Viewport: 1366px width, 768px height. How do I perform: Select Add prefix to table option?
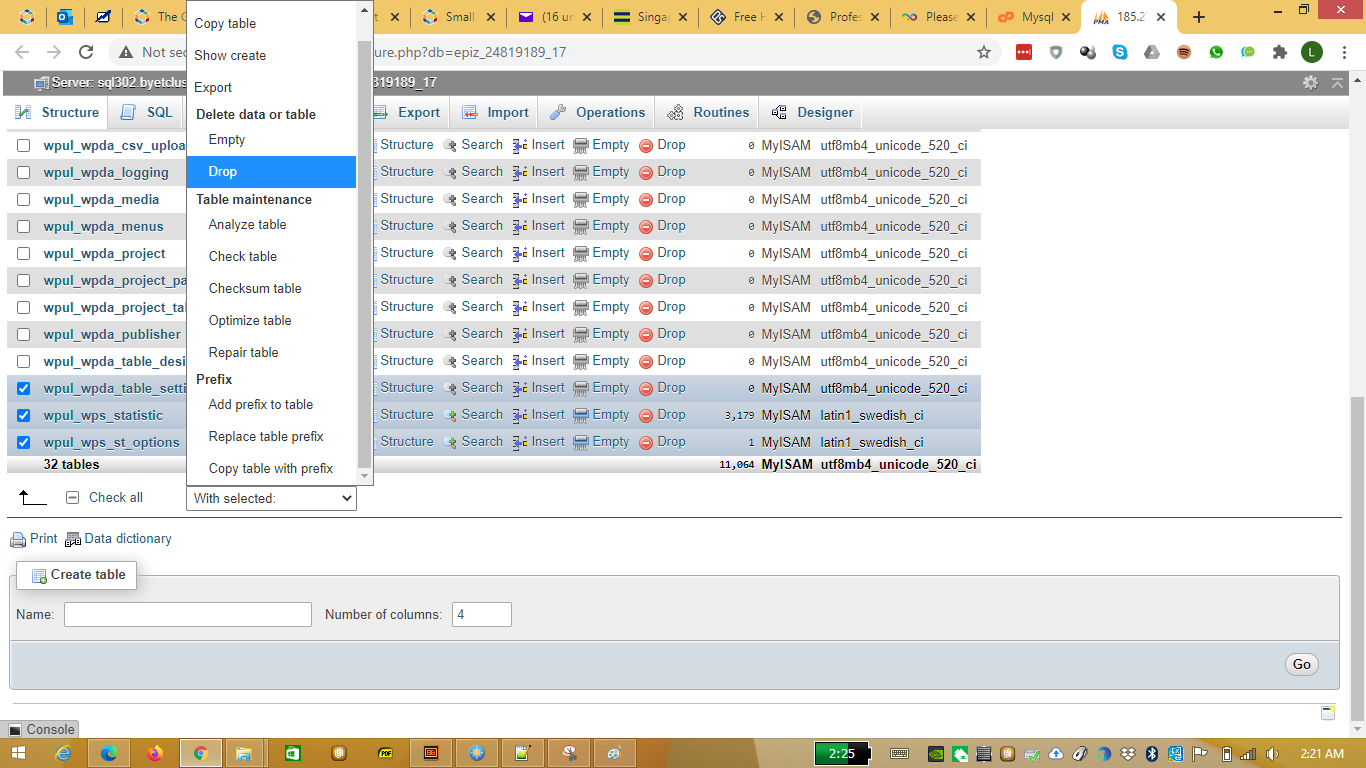[x=261, y=405]
